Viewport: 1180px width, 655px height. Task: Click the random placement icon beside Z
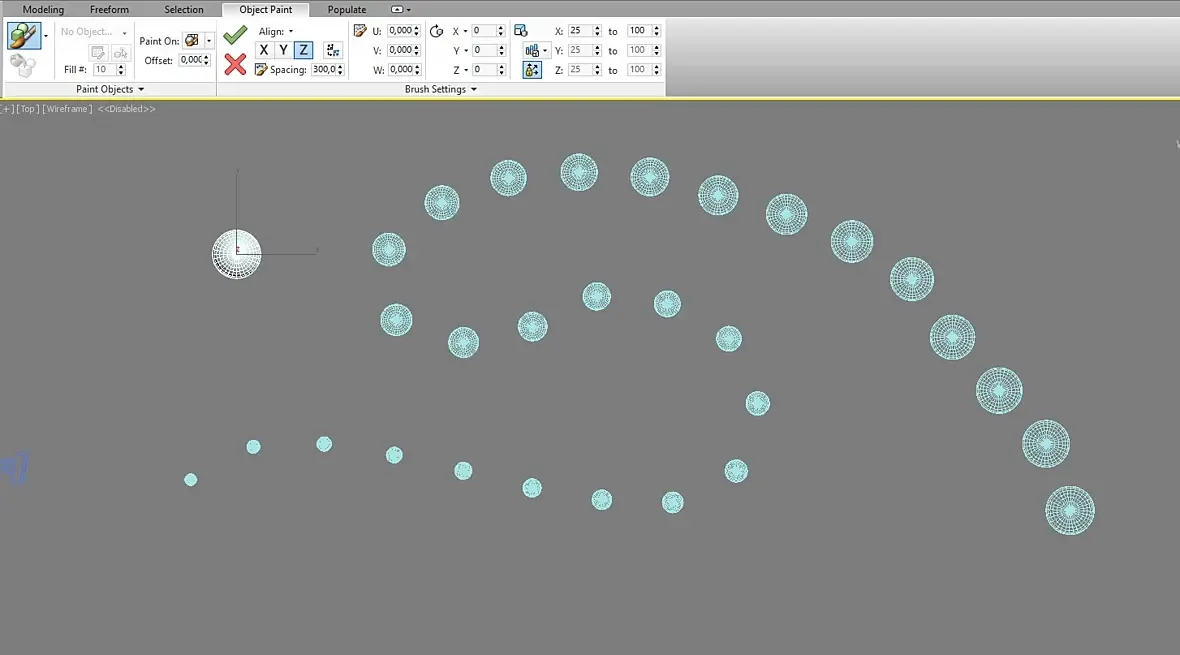[333, 50]
